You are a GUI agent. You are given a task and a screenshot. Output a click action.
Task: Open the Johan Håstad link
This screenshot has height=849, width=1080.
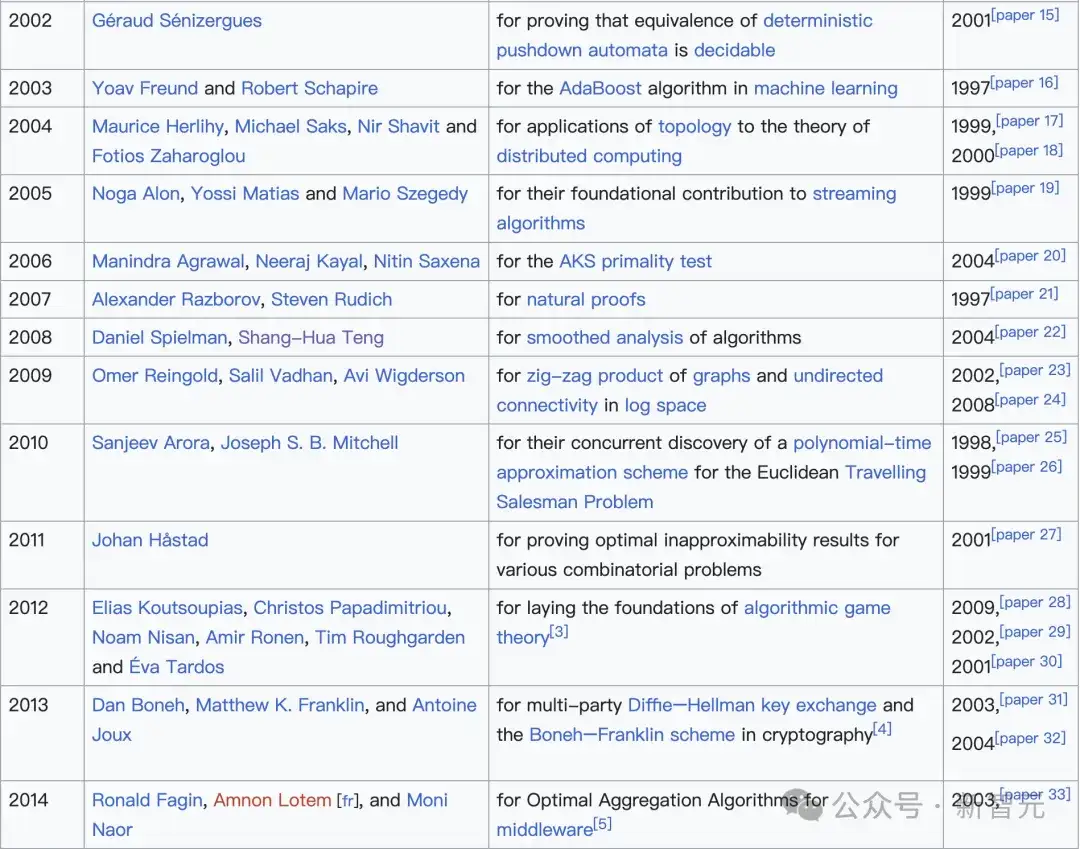[x=150, y=540]
